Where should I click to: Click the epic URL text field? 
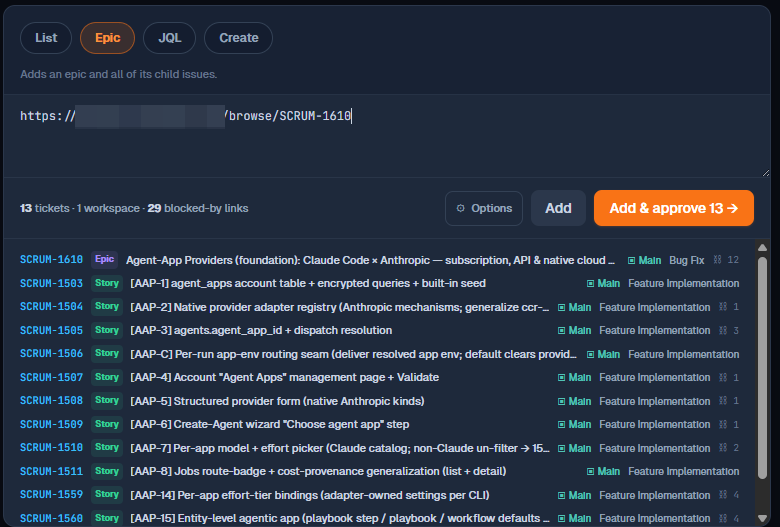pyautogui.click(x=387, y=136)
